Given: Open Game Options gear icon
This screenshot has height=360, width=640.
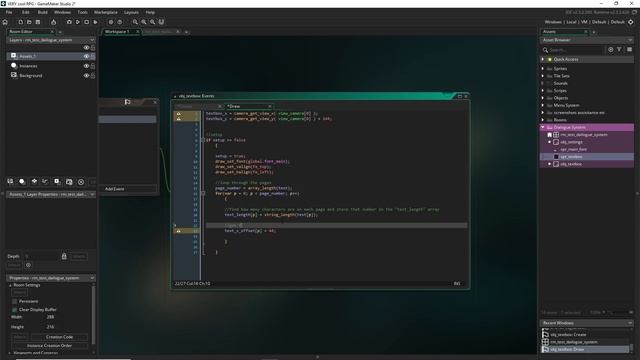Looking at the screenshot, I should pos(111,22).
